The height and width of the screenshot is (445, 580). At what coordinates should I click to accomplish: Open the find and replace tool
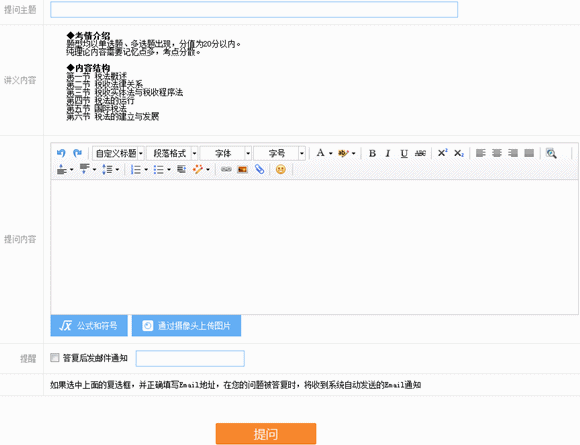551,153
